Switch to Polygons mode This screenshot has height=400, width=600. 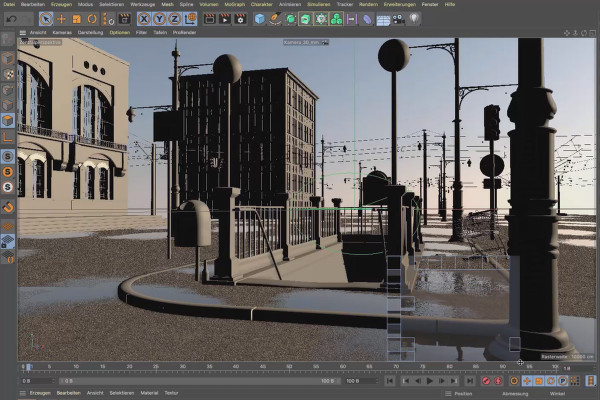(8, 121)
